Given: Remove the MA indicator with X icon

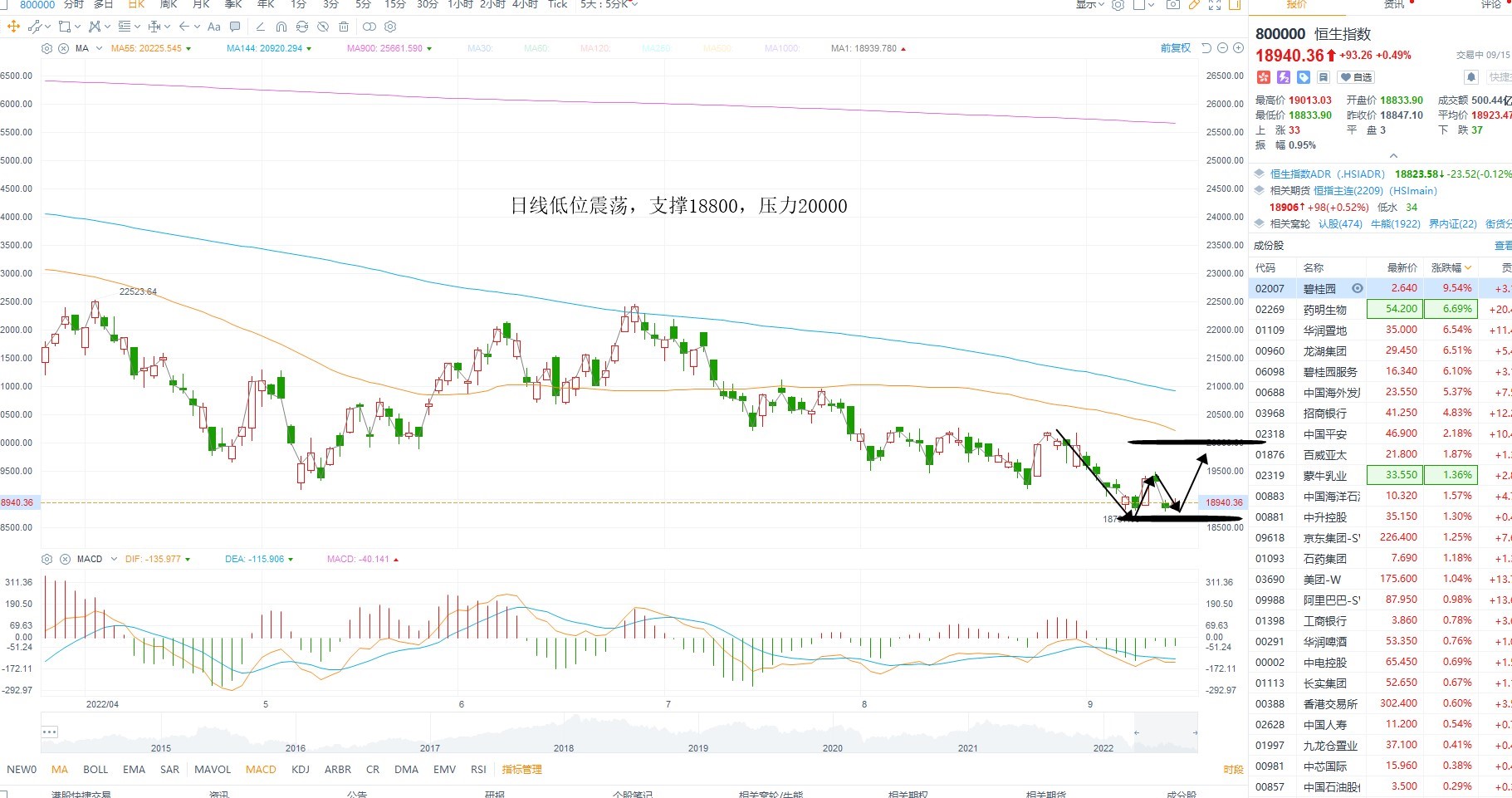Looking at the screenshot, I should point(63,48).
